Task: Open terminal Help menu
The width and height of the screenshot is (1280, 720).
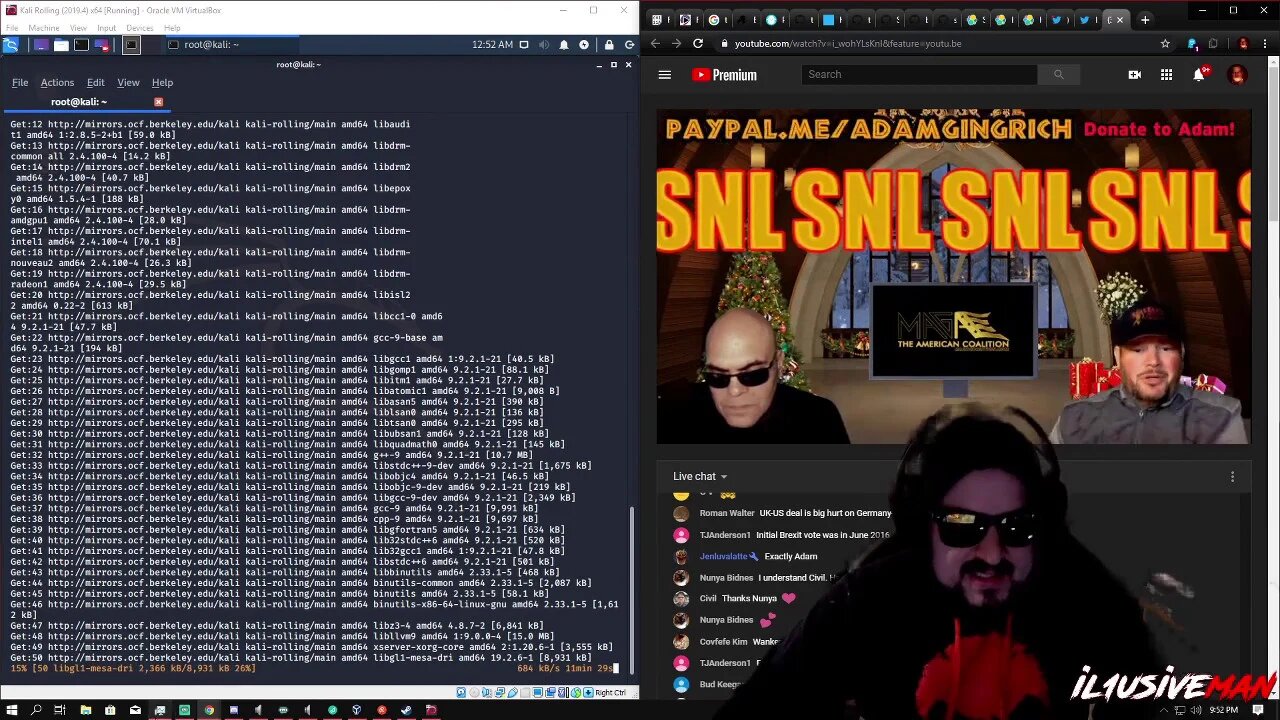Action: click(162, 82)
